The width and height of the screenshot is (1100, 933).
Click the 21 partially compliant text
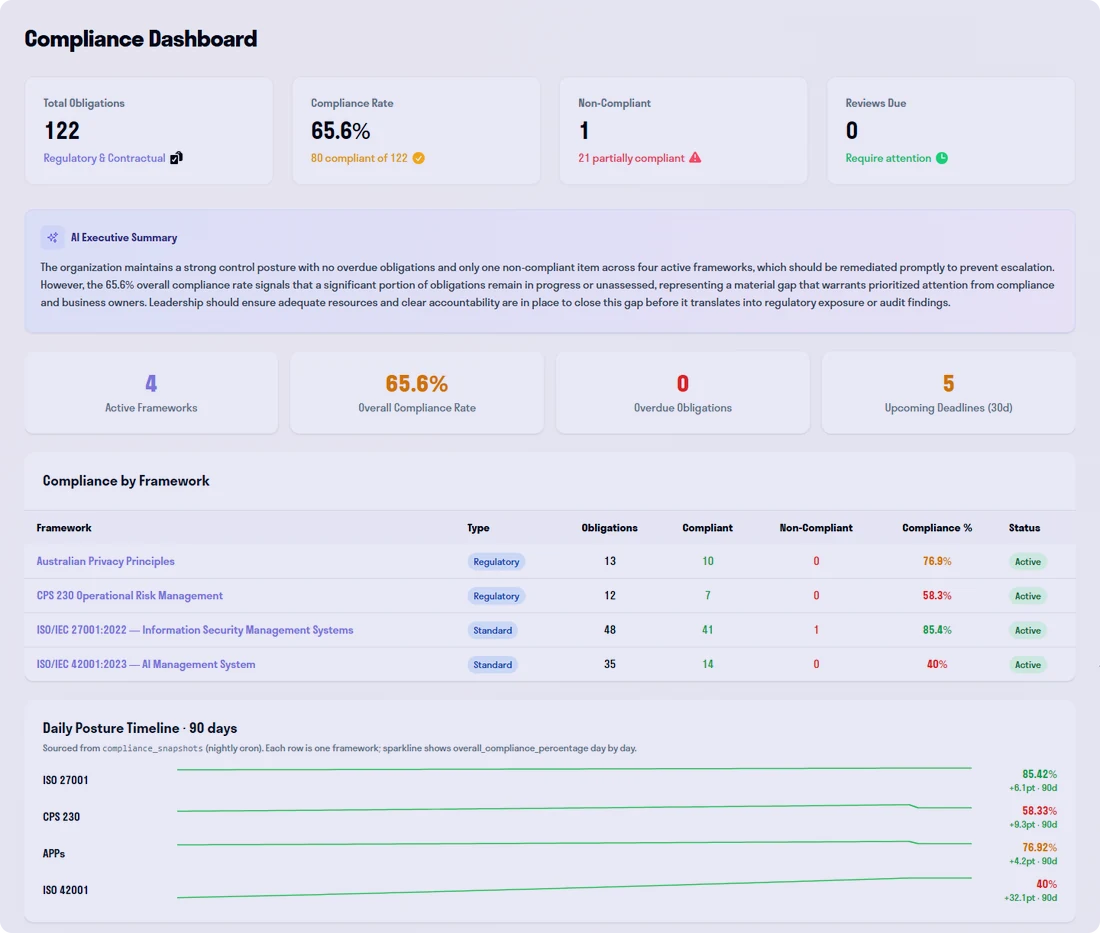pyautogui.click(x=631, y=159)
